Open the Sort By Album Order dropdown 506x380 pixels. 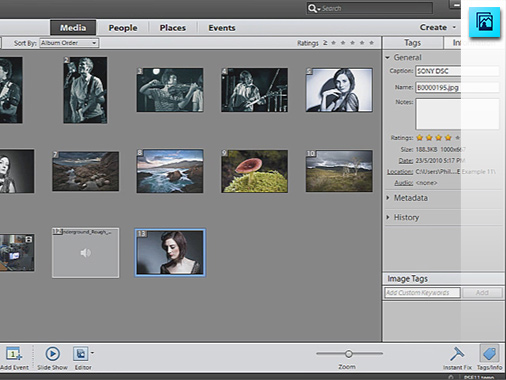pos(69,43)
